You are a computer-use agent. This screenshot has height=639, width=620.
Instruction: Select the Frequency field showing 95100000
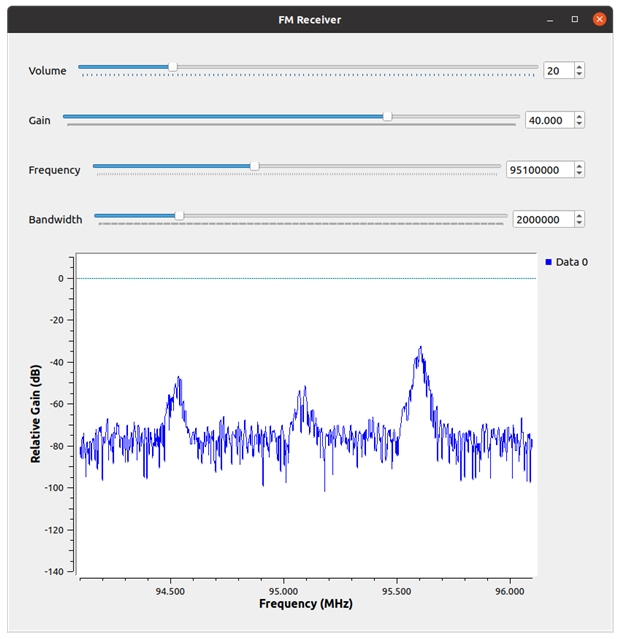[539, 170]
